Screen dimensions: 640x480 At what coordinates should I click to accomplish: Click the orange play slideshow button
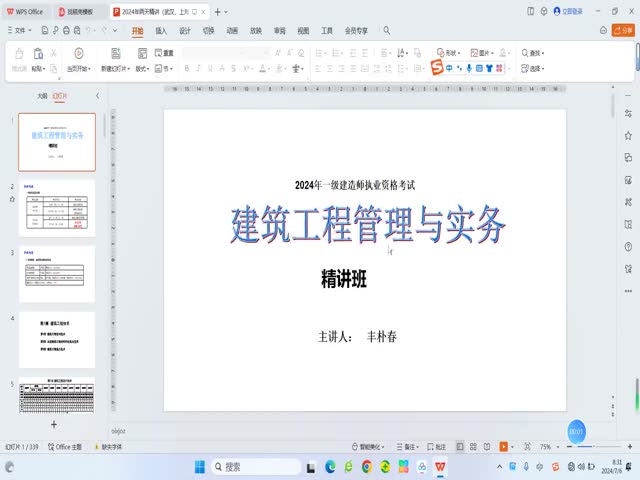[504, 447]
